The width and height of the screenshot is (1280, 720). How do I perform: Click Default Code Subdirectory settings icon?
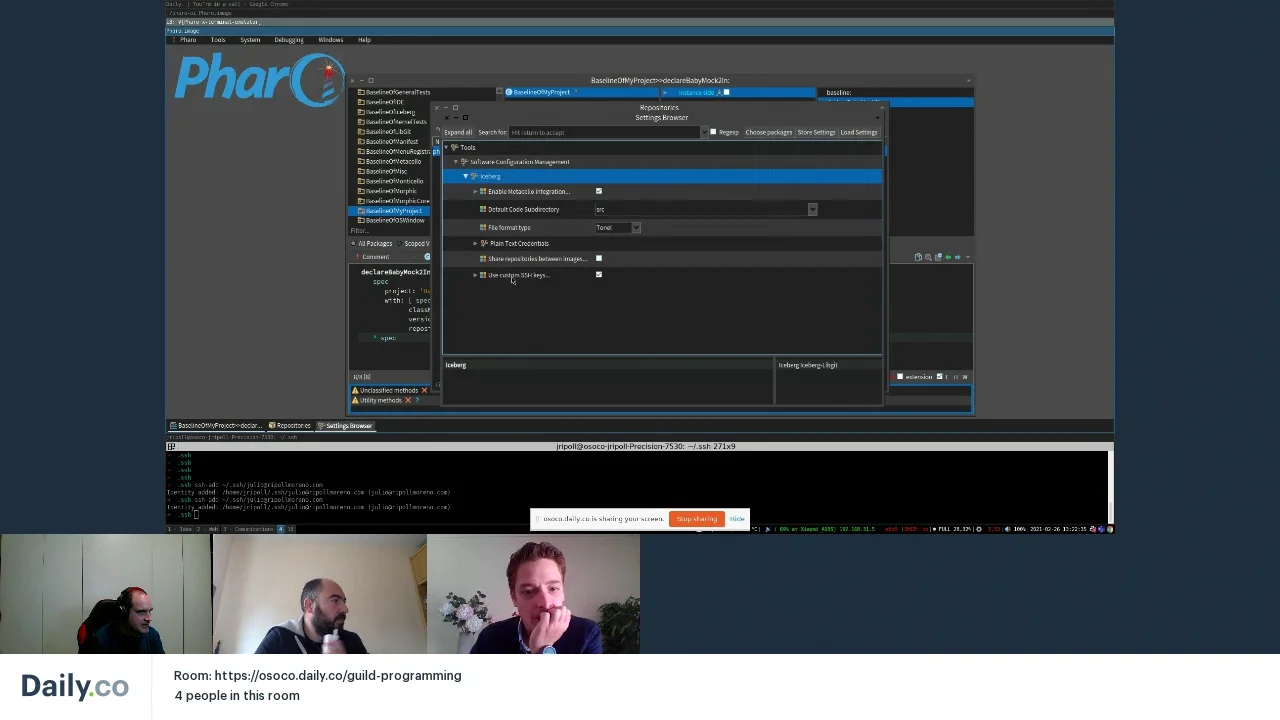pos(483,209)
